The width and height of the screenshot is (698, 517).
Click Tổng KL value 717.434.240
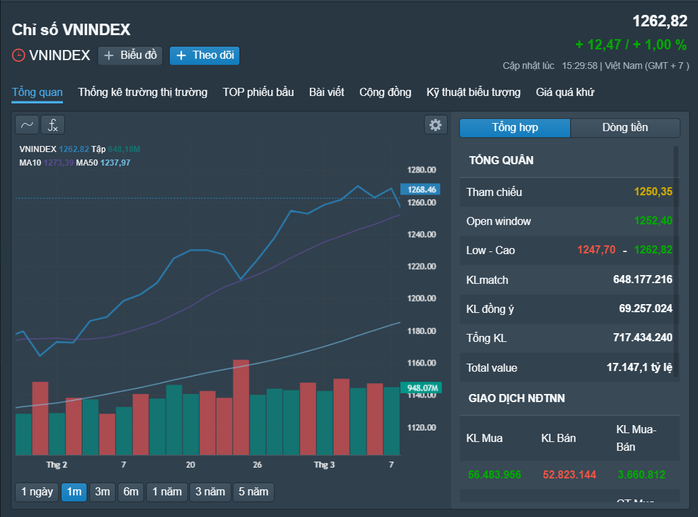(642, 338)
